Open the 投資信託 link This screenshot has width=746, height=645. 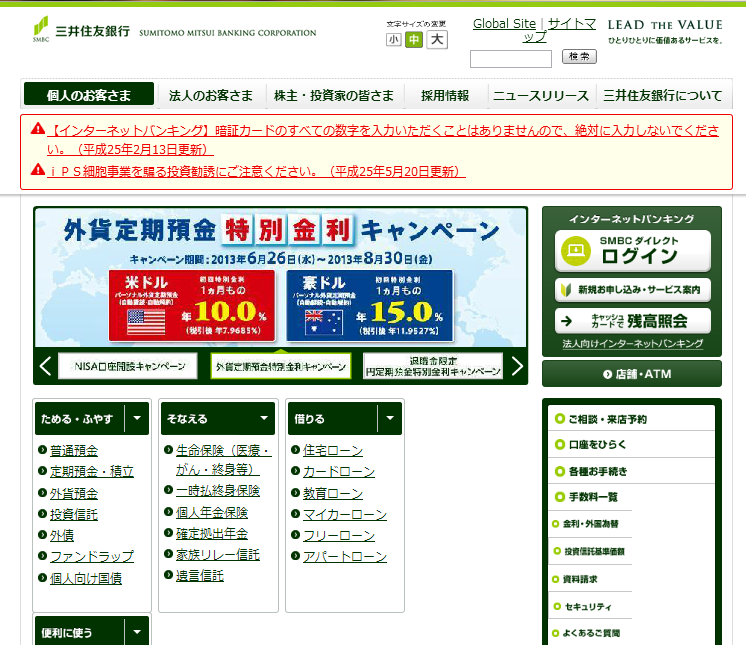click(74, 514)
